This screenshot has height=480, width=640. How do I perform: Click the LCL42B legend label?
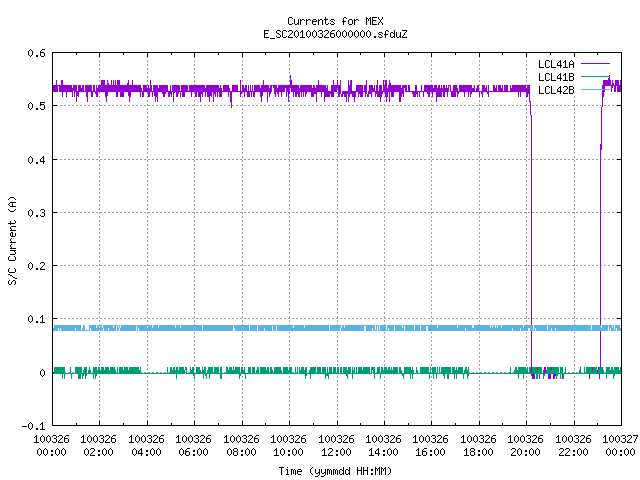coord(556,90)
